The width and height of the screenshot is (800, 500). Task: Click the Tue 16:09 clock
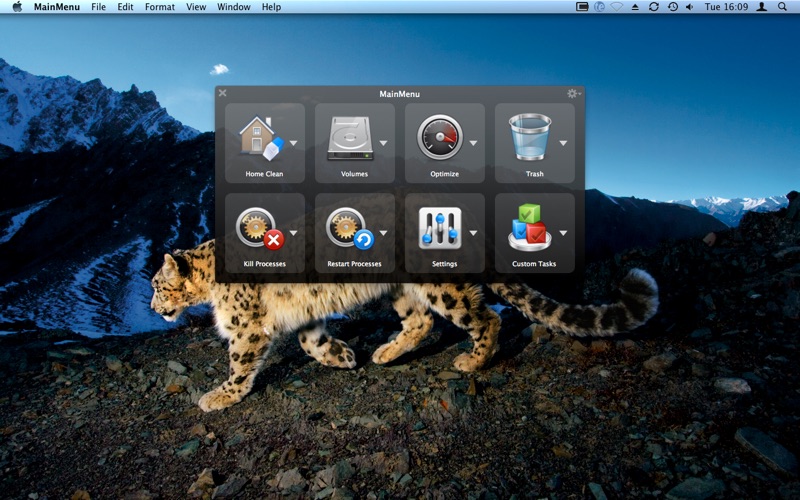pos(726,7)
